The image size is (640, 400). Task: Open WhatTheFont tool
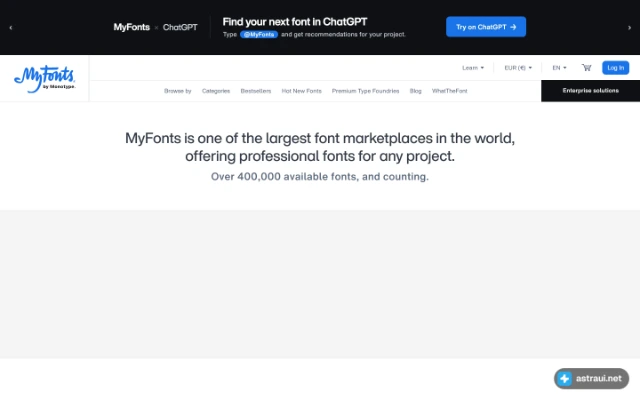[449, 91]
